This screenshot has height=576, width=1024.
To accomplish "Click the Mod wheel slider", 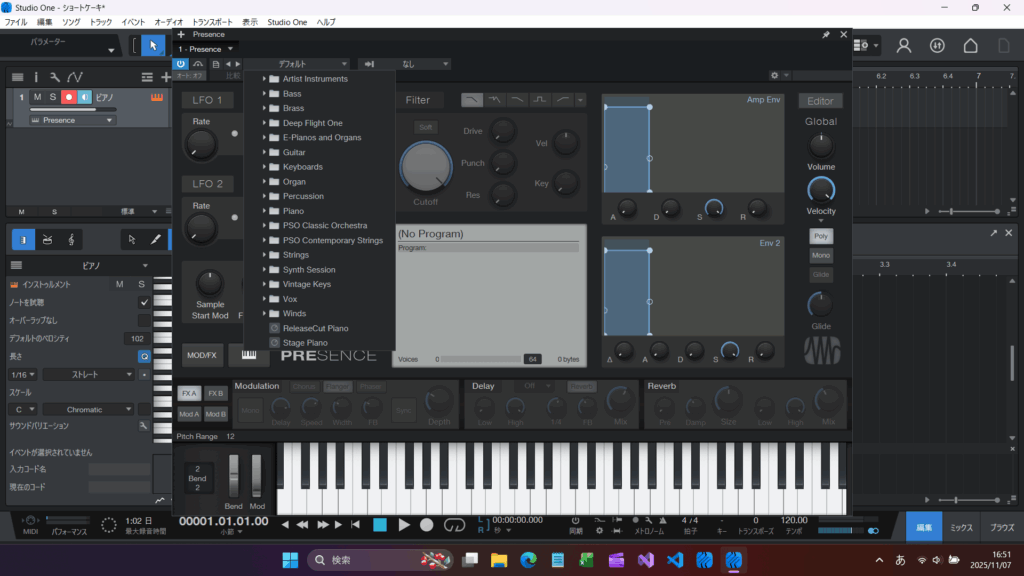I will click(x=257, y=473).
